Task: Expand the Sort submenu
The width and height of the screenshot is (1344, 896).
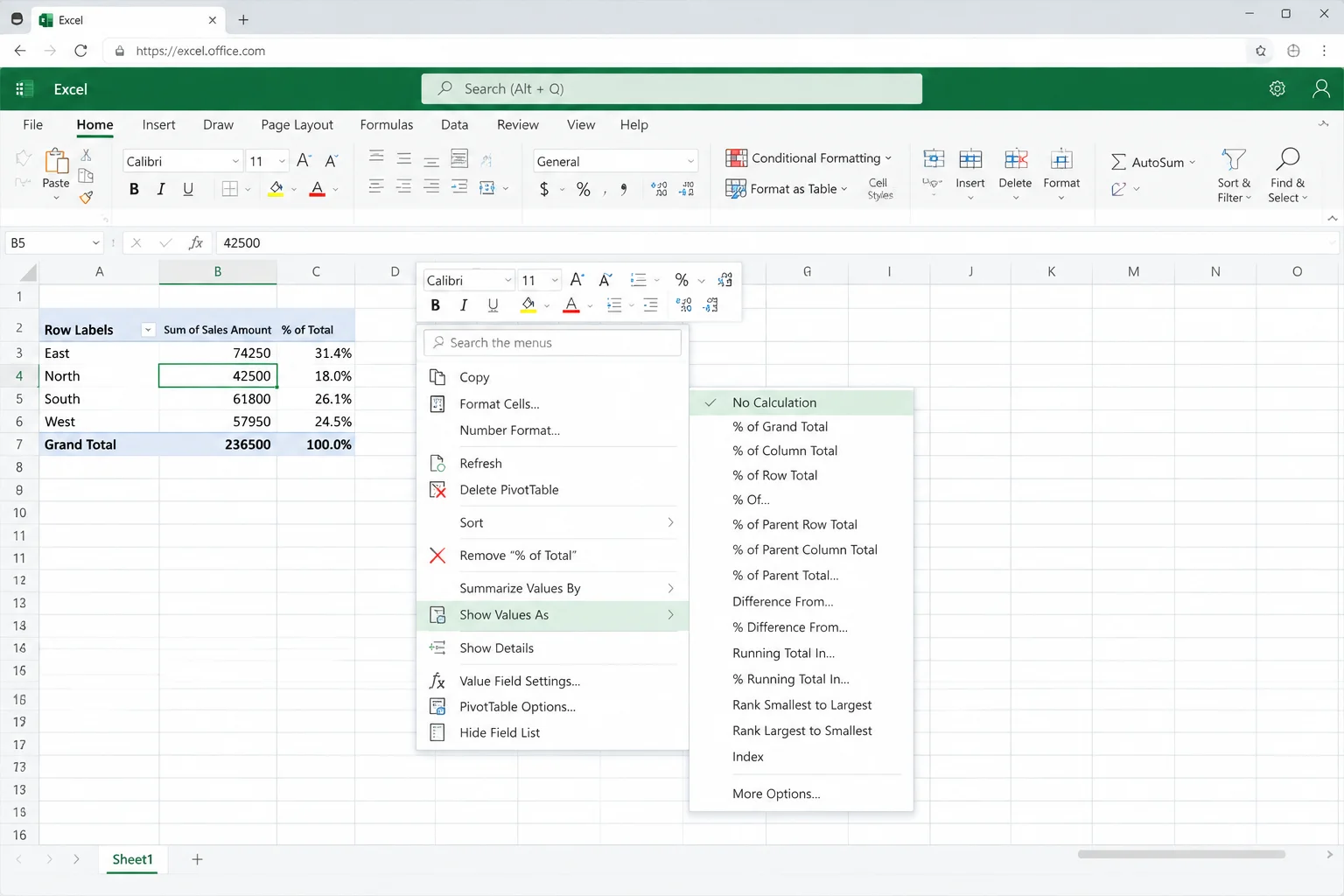Action: (552, 522)
